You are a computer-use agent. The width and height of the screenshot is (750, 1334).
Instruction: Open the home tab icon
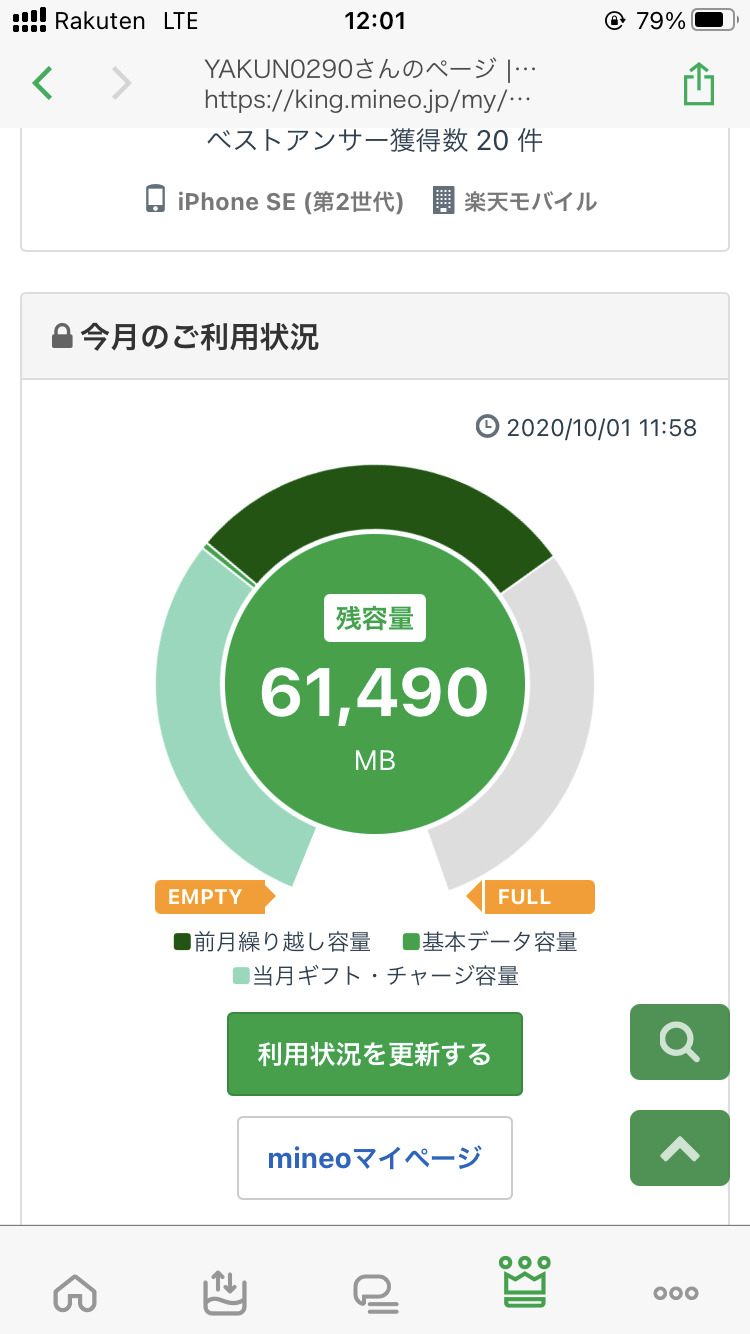coord(75,1292)
